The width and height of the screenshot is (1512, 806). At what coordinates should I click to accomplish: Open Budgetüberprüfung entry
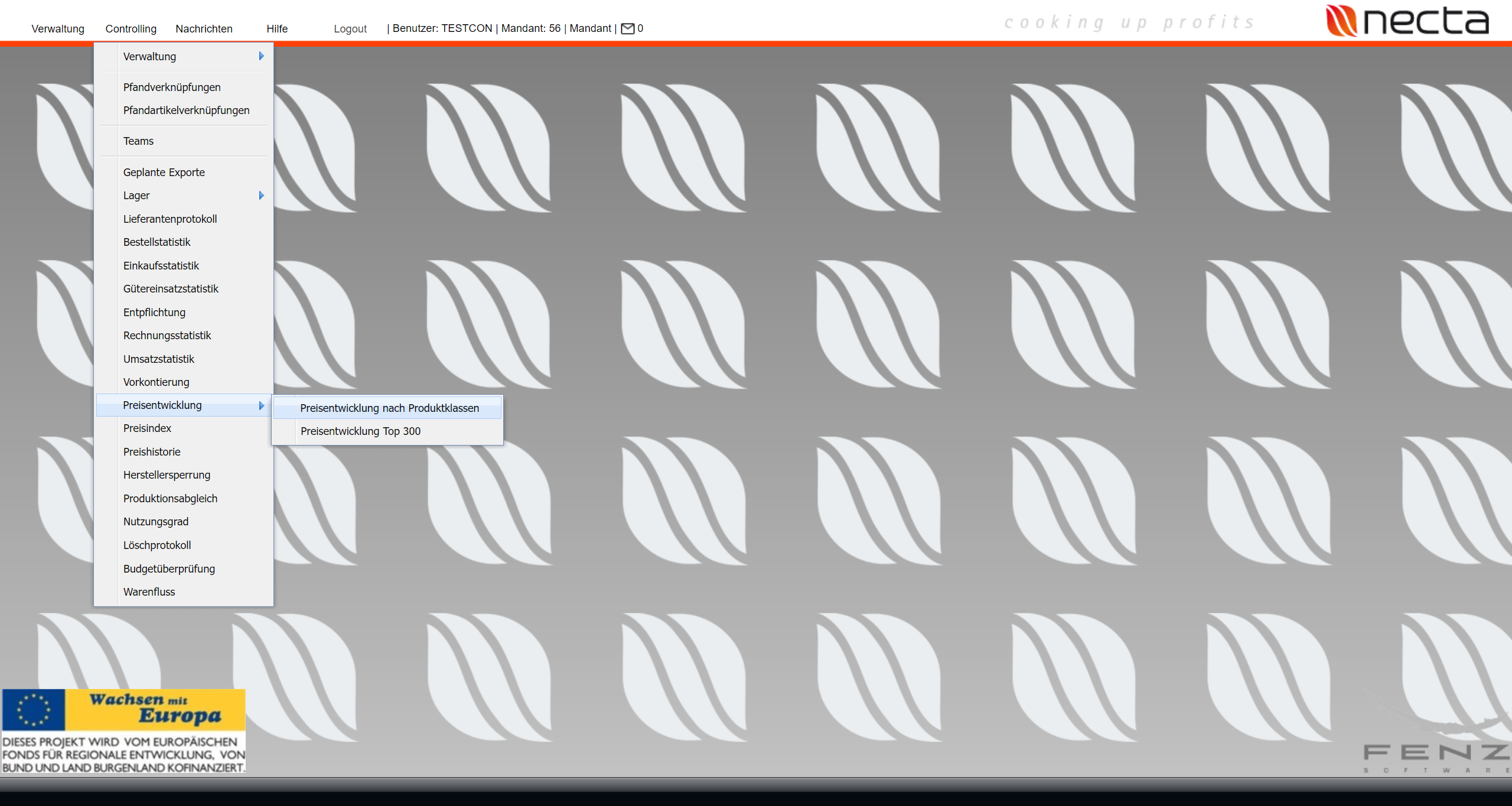[x=169, y=569]
